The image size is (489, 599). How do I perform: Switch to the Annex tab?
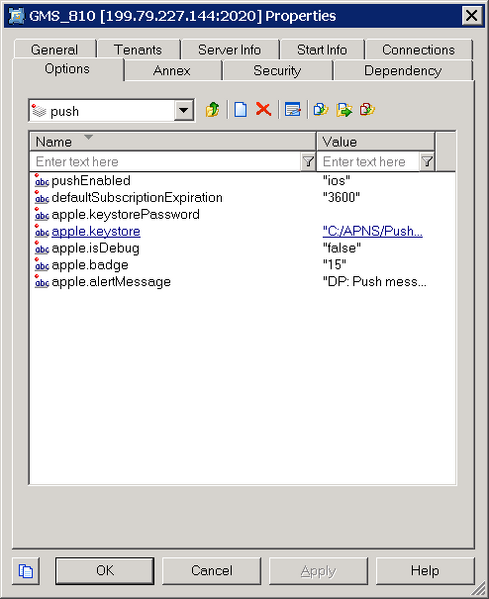tap(172, 71)
